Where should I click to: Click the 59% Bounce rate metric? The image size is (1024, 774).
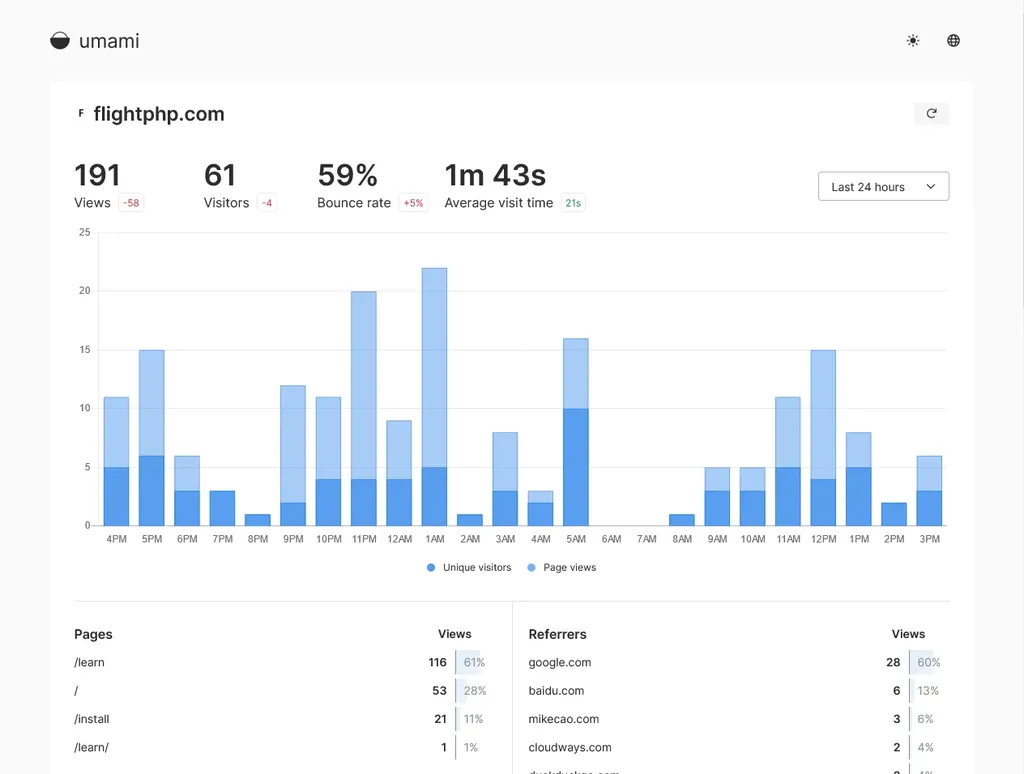[347, 175]
